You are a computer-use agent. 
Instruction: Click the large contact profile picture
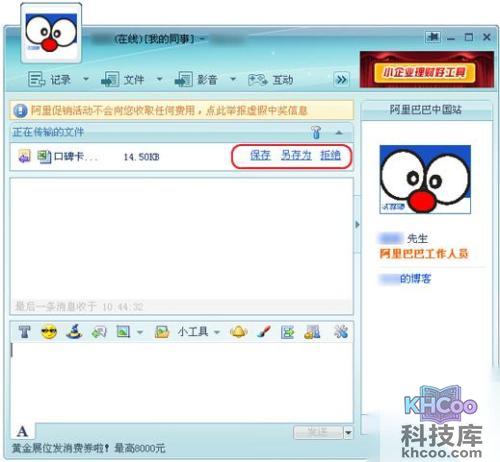(425, 179)
